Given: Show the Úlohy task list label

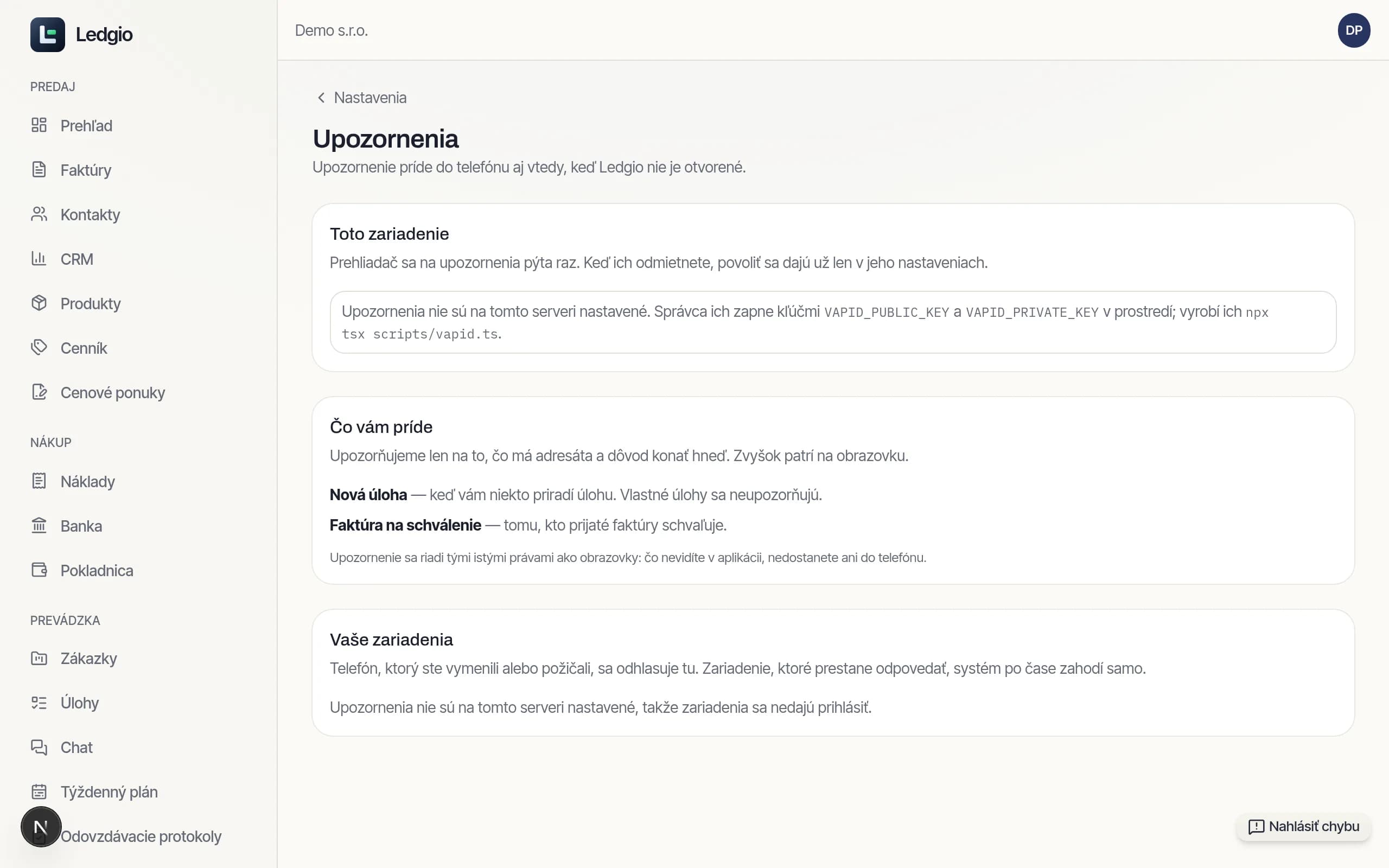Looking at the screenshot, I should [x=80, y=703].
